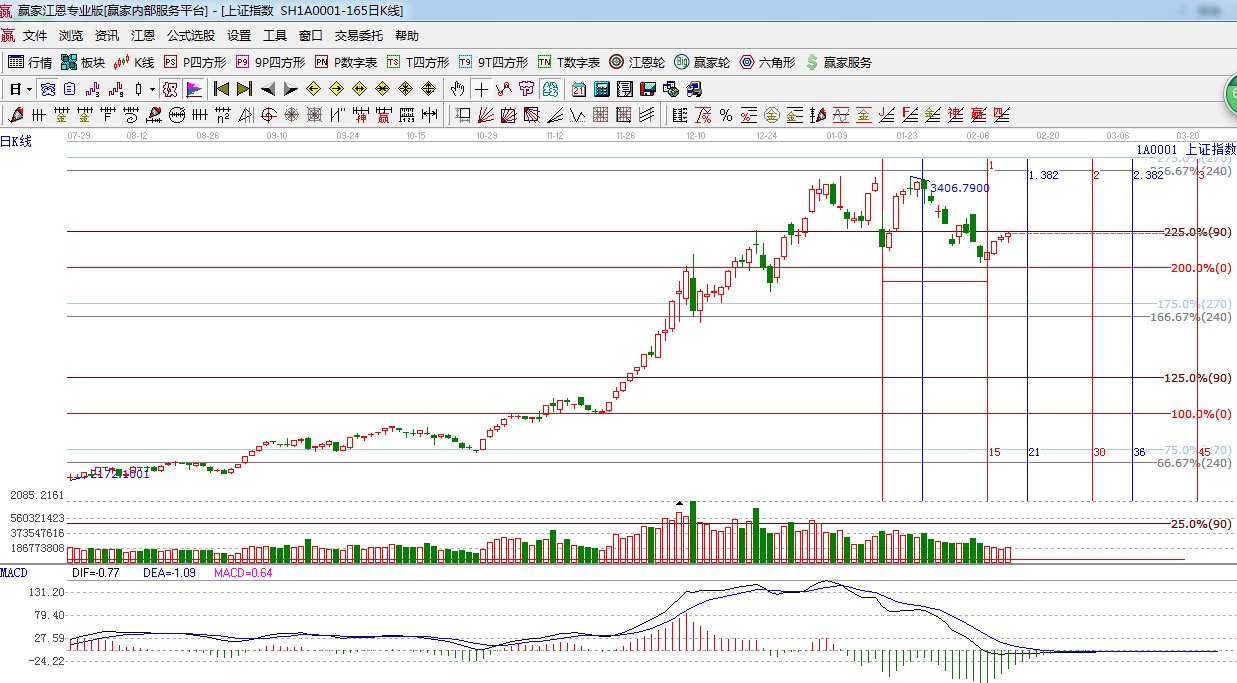The image size is (1237, 683).
Task: Select the hand pan tool icon
Action: (458, 89)
